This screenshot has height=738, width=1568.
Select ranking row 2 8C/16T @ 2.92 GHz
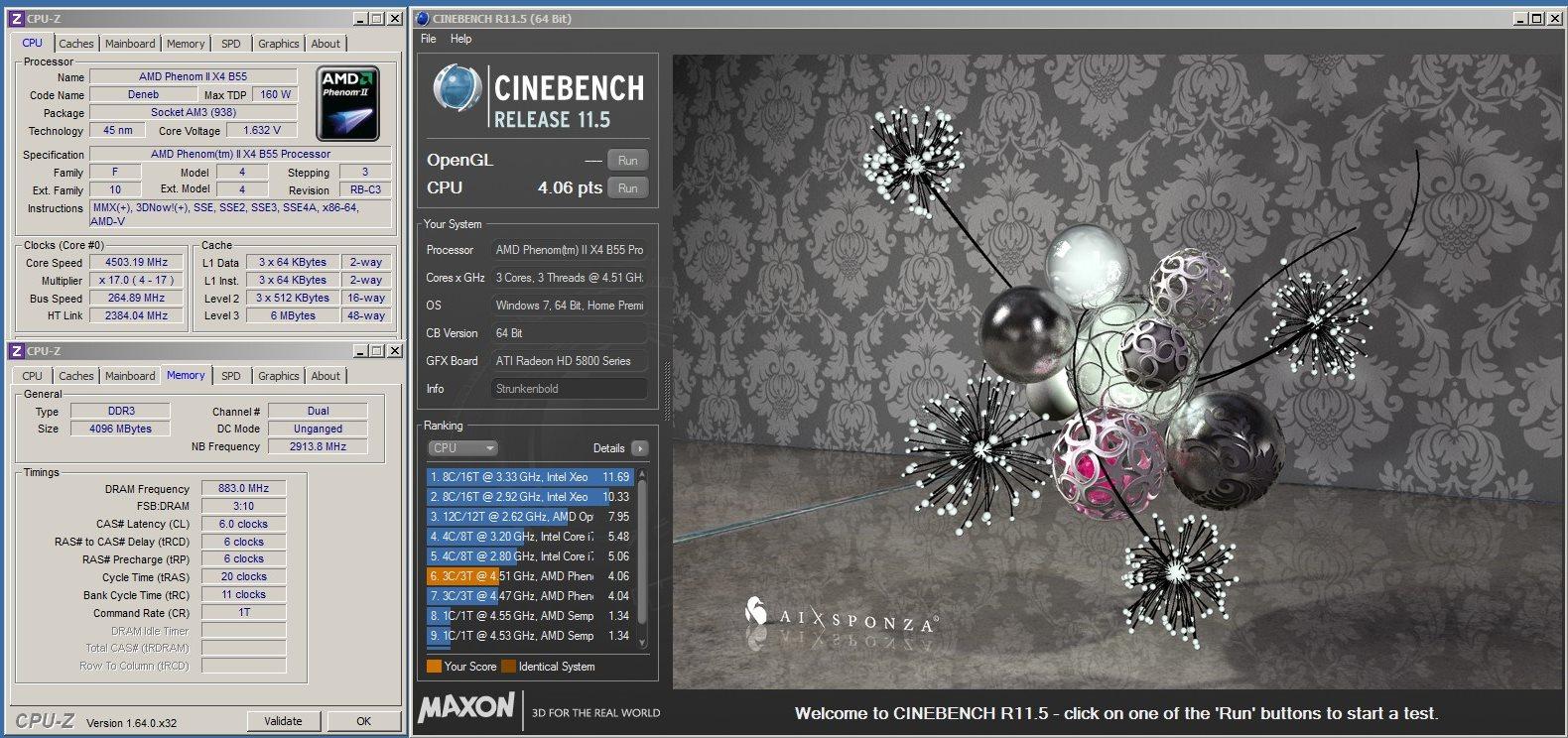pyautogui.click(x=530, y=497)
